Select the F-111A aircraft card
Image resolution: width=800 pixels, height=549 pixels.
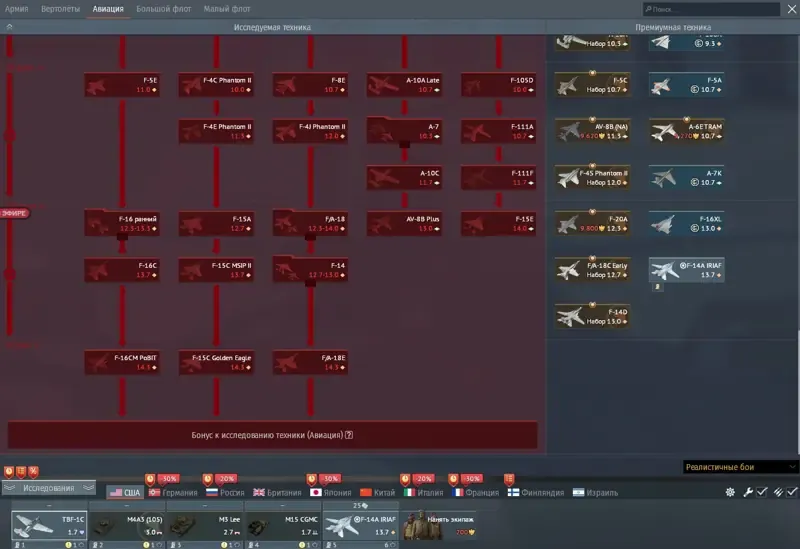(498, 131)
